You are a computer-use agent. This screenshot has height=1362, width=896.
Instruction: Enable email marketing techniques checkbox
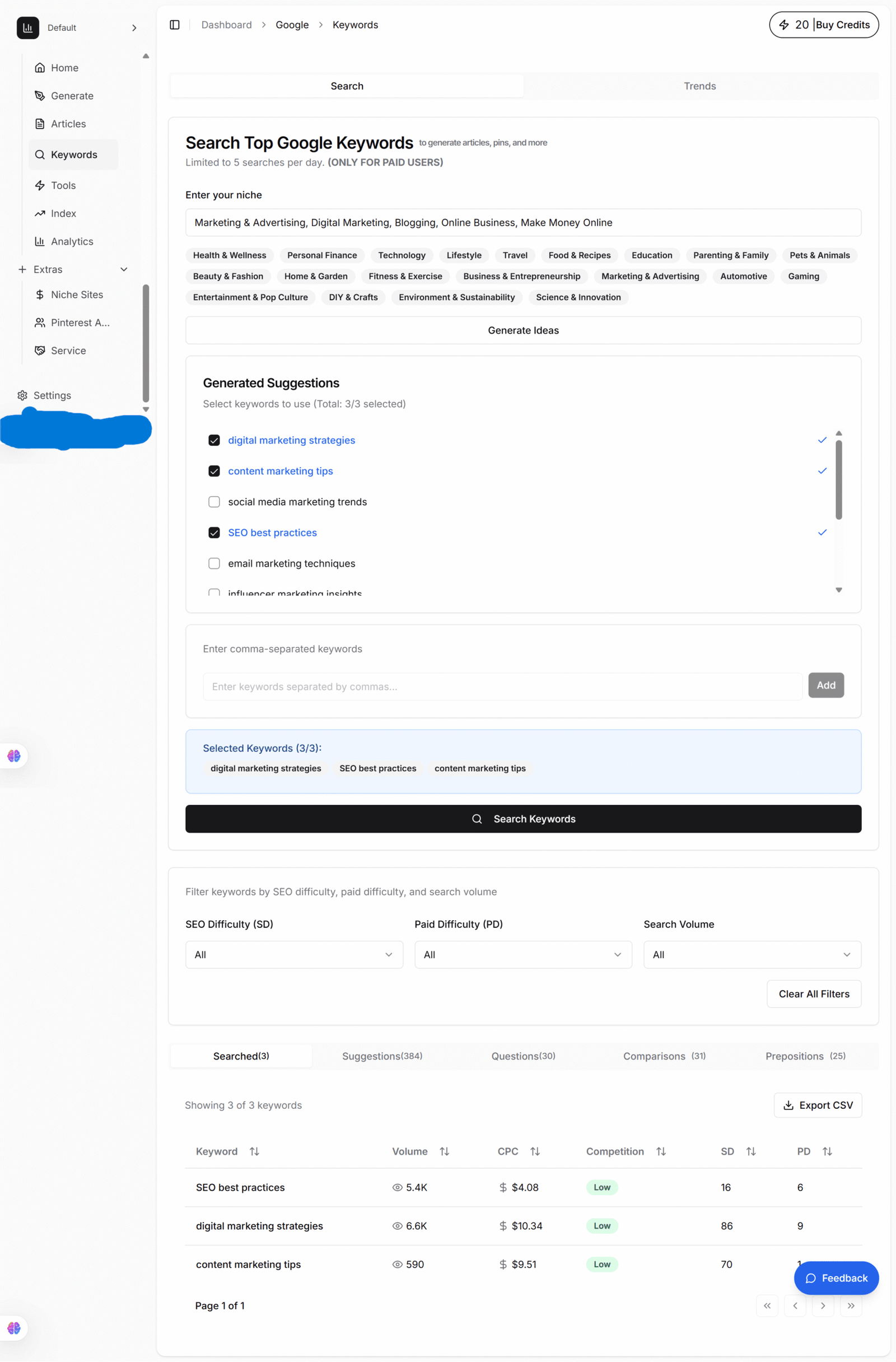pyautogui.click(x=214, y=564)
